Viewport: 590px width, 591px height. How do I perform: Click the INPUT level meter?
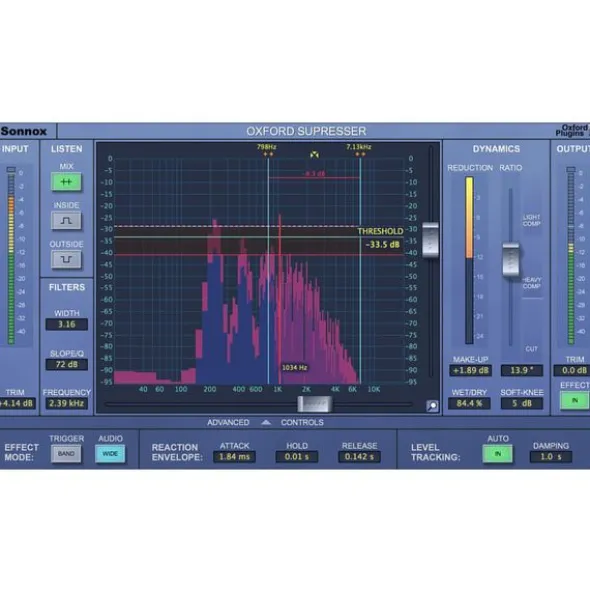[x=11, y=256]
